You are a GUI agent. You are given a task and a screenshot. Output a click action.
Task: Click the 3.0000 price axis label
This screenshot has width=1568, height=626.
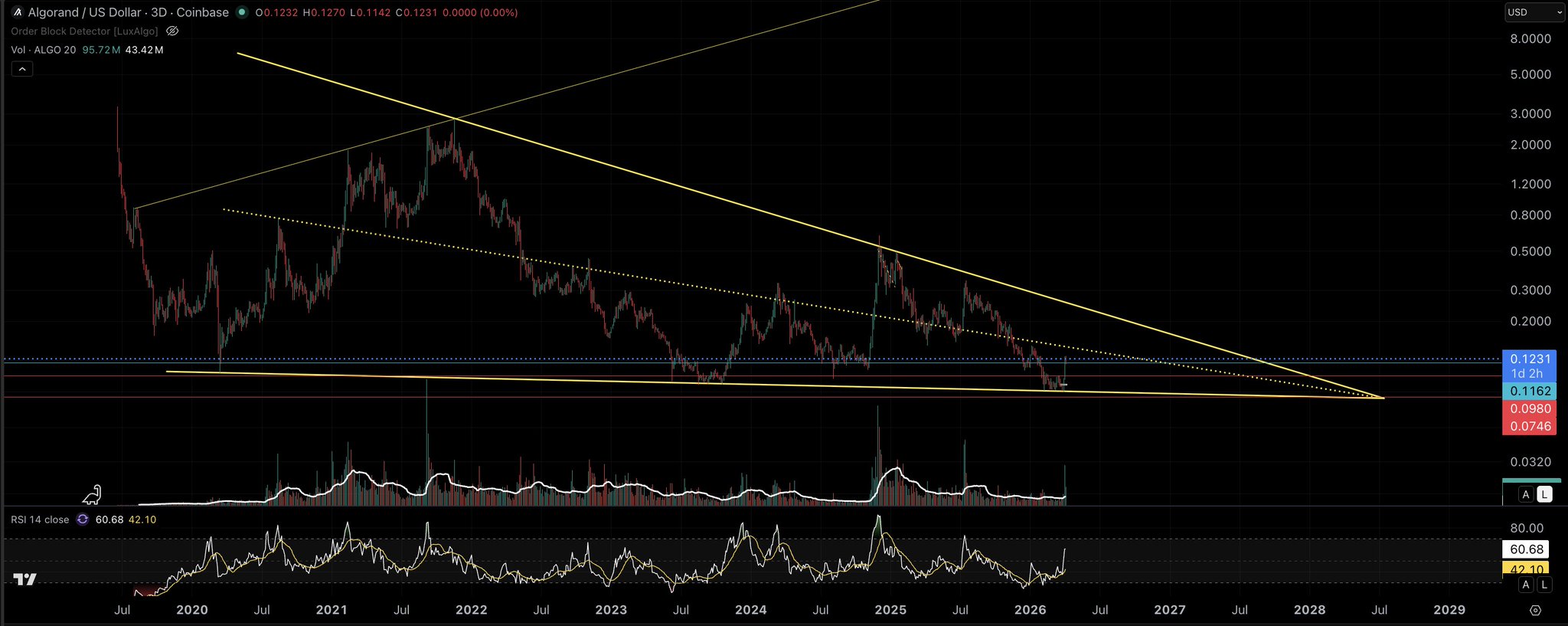click(1530, 114)
